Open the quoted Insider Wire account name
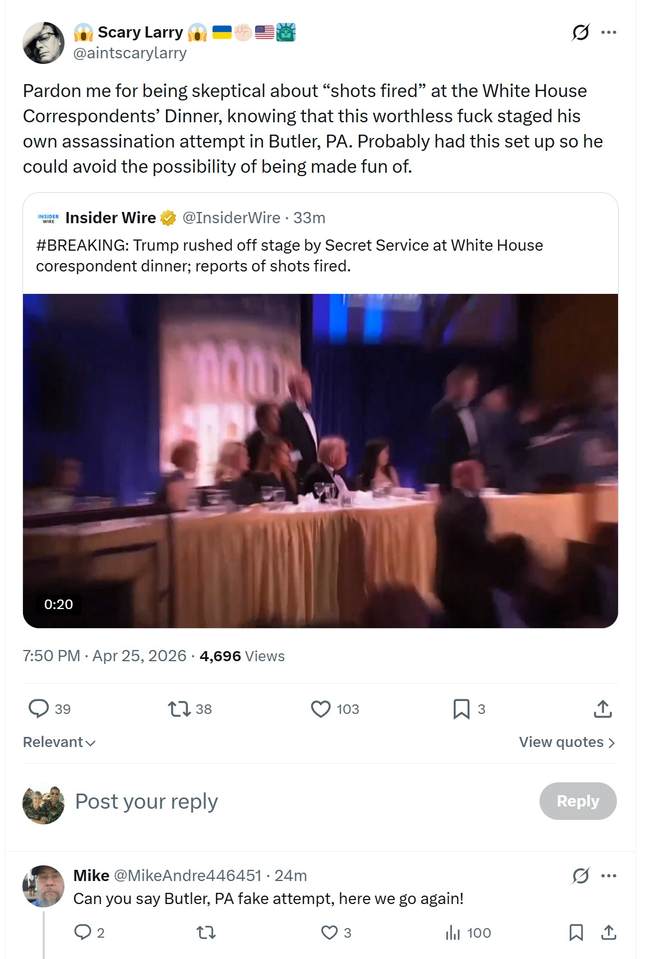The image size is (650, 959). (110, 218)
